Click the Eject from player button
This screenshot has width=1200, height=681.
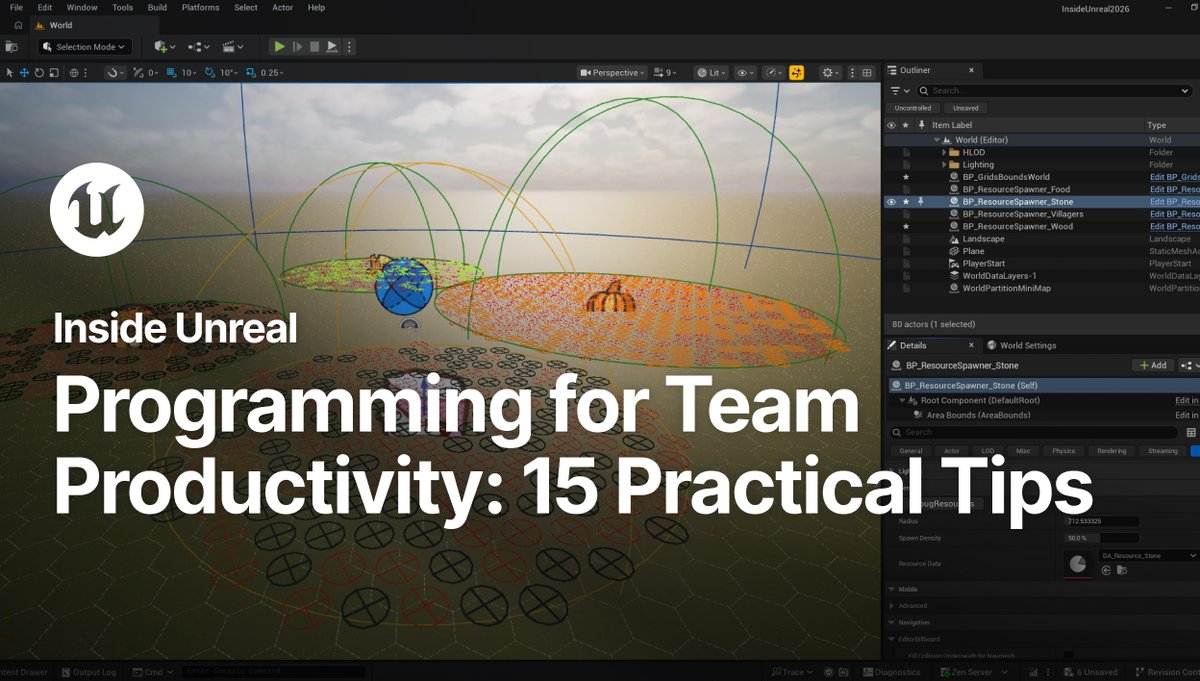(x=332, y=47)
